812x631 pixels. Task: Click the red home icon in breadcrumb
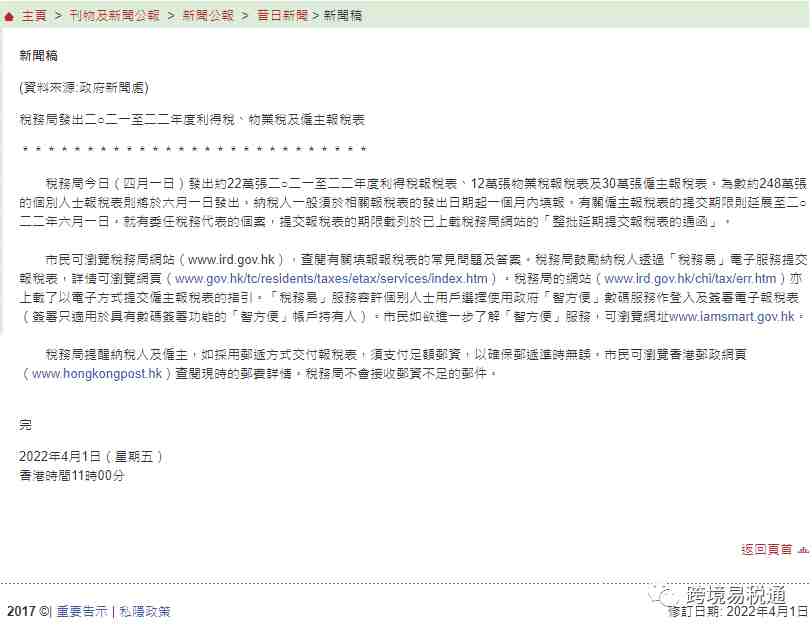[8, 17]
